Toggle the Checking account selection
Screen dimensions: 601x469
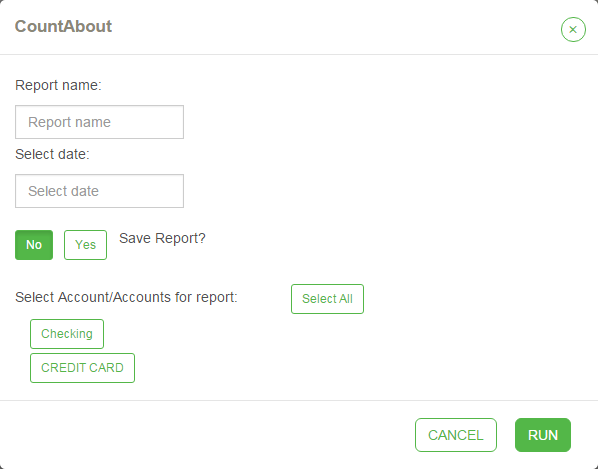point(67,334)
